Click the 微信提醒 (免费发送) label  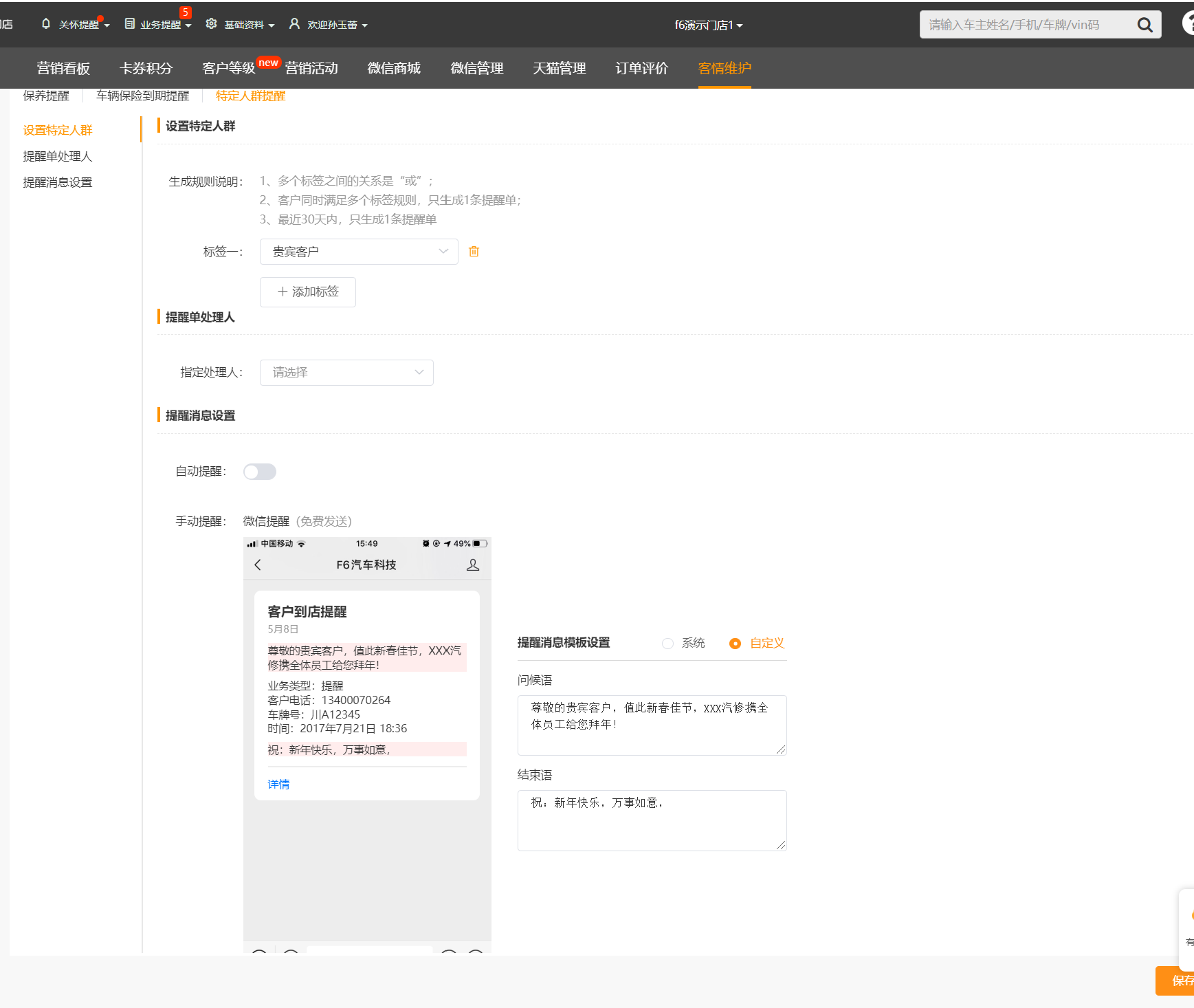pyautogui.click(x=298, y=521)
